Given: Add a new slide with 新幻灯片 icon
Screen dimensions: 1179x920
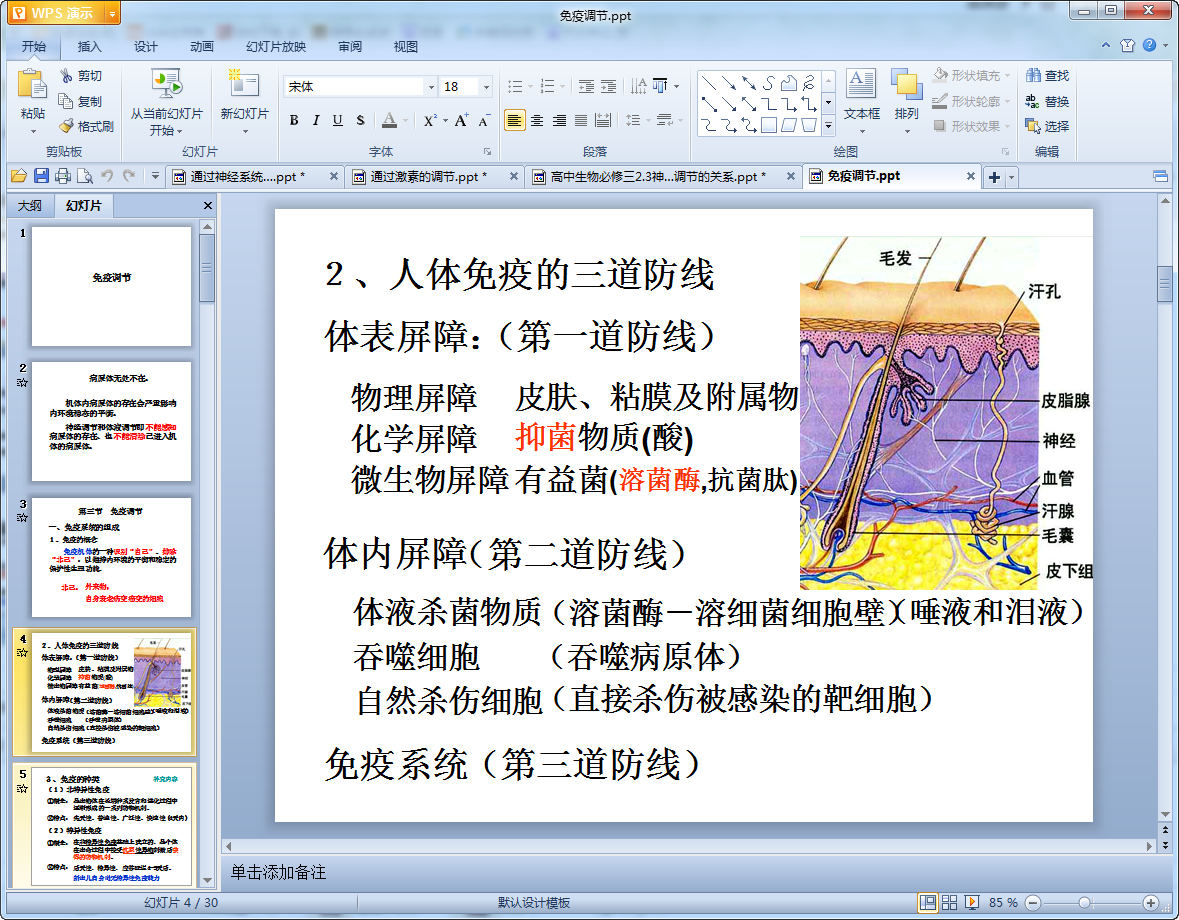Looking at the screenshot, I should pyautogui.click(x=244, y=84).
